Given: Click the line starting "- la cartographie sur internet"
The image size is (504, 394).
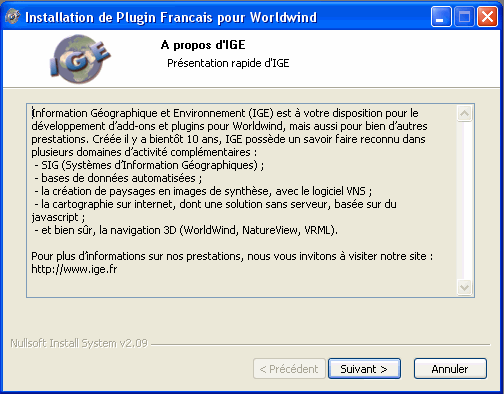Looking at the screenshot, I should pyautogui.click(x=215, y=204).
